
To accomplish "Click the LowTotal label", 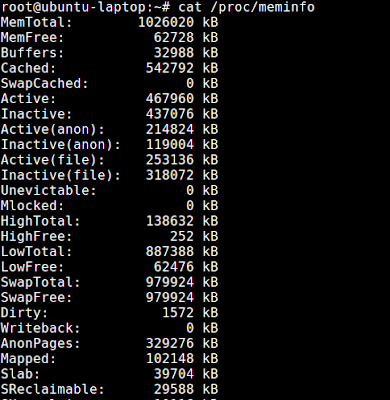I will (x=36, y=252).
